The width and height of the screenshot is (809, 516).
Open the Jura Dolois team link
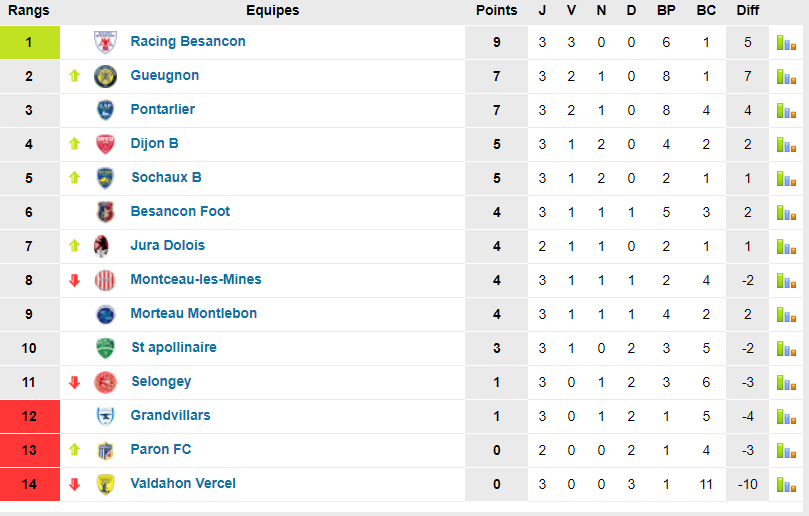pos(168,246)
